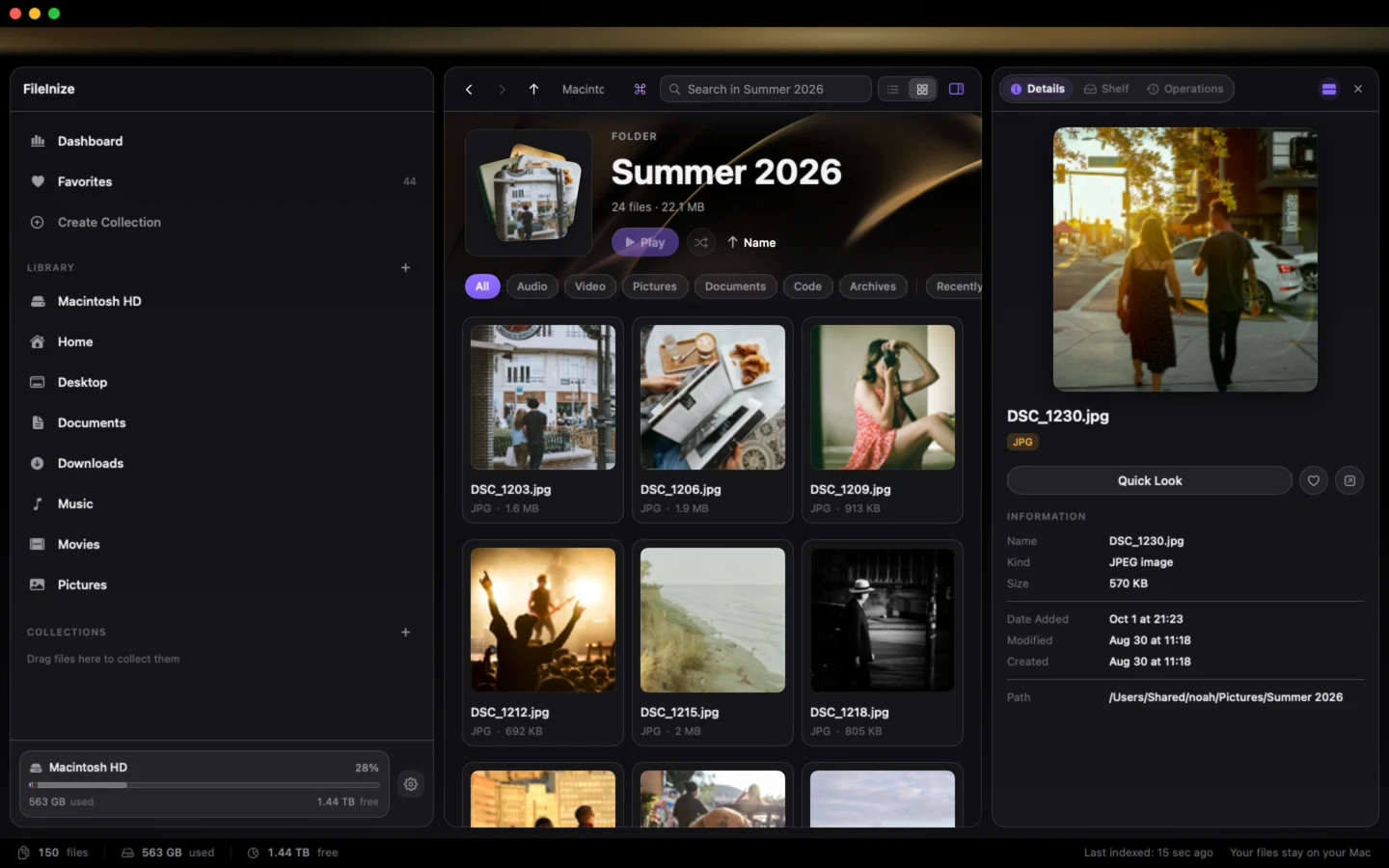Click Quick Look button
The height and width of the screenshot is (868, 1389).
[1150, 480]
